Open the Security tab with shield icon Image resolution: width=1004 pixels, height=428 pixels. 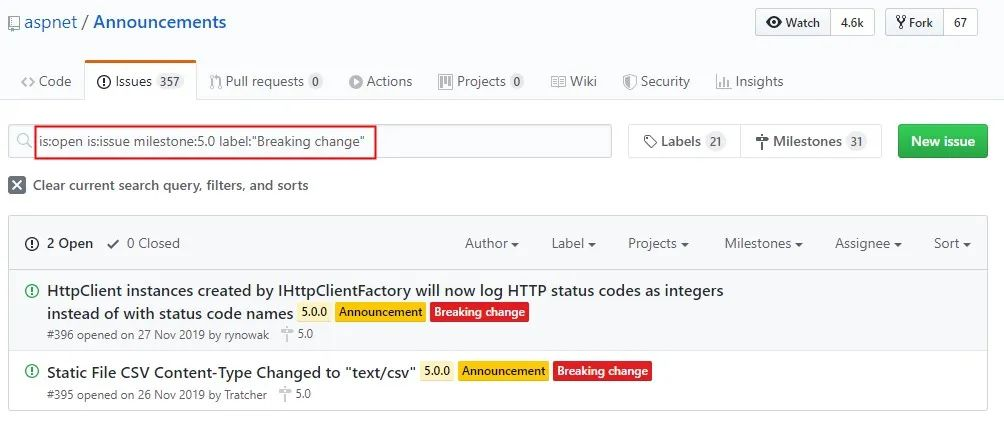click(x=656, y=82)
